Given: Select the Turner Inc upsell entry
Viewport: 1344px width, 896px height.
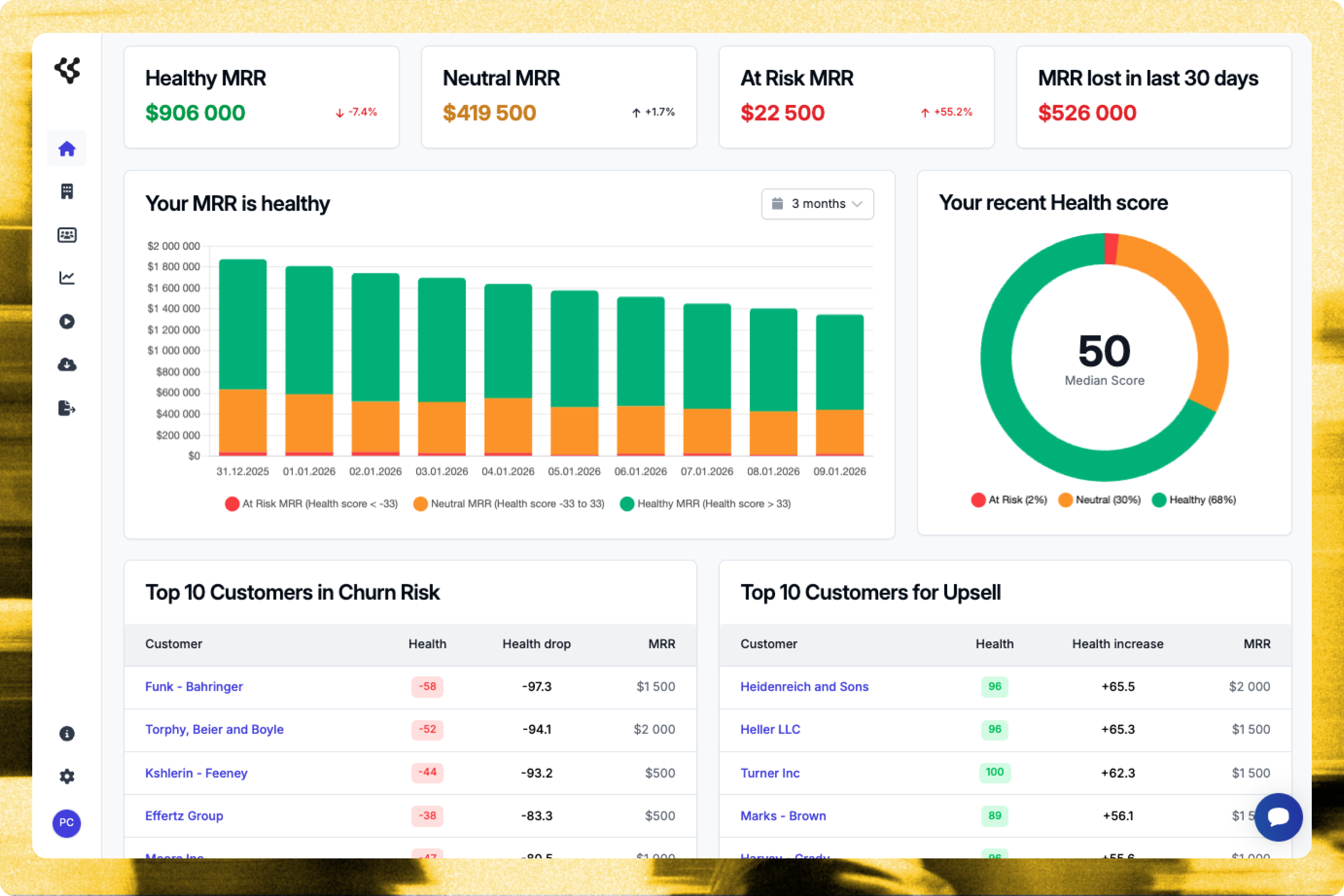Looking at the screenshot, I should pyautogui.click(x=770, y=773).
